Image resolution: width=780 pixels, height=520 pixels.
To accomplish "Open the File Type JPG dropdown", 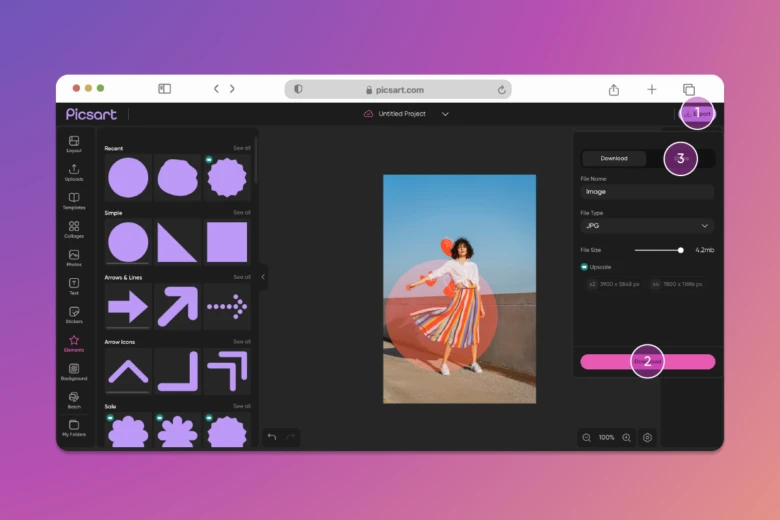I will click(x=647, y=226).
